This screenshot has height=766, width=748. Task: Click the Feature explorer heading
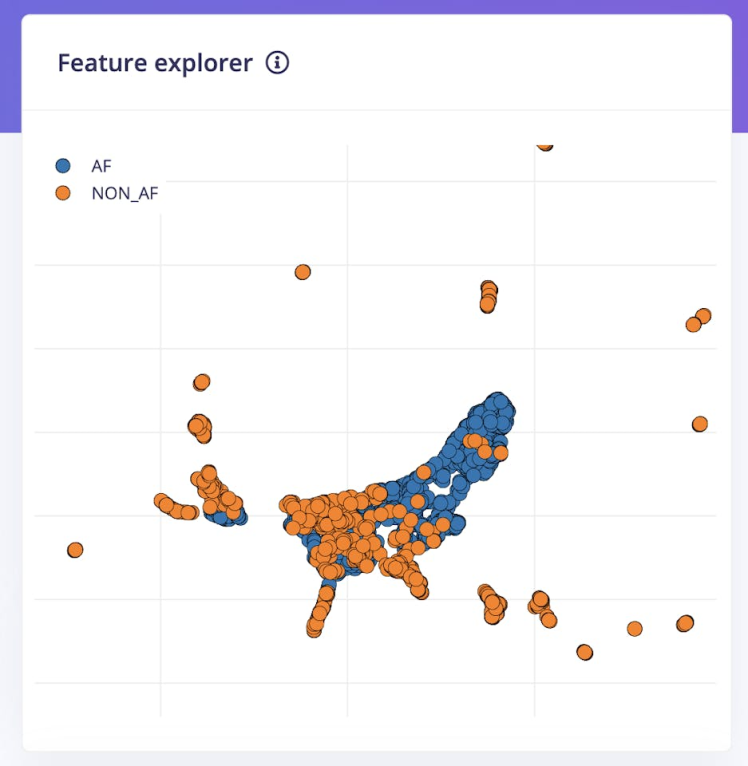pyautogui.click(x=155, y=63)
